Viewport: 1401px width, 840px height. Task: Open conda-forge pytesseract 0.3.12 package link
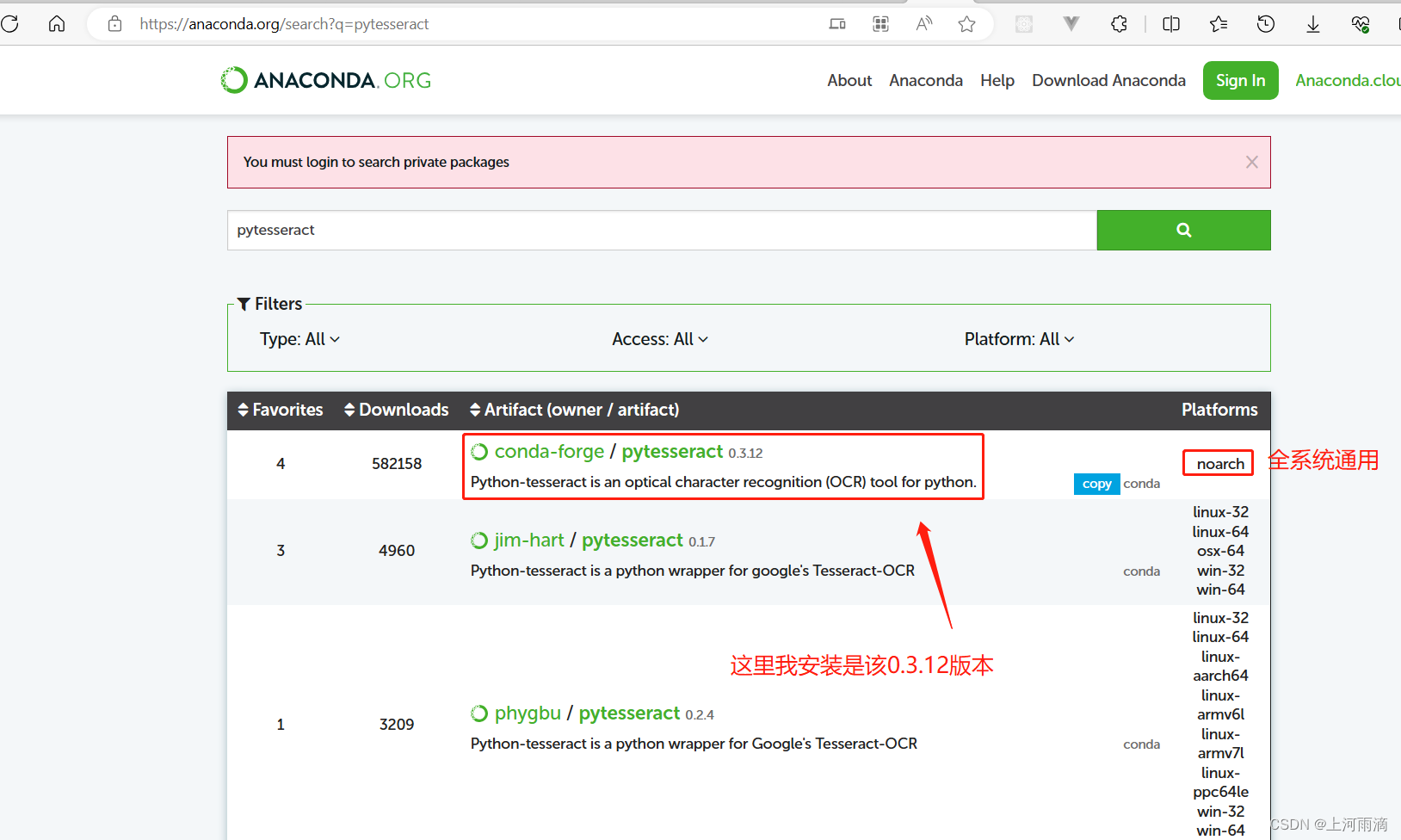672,452
